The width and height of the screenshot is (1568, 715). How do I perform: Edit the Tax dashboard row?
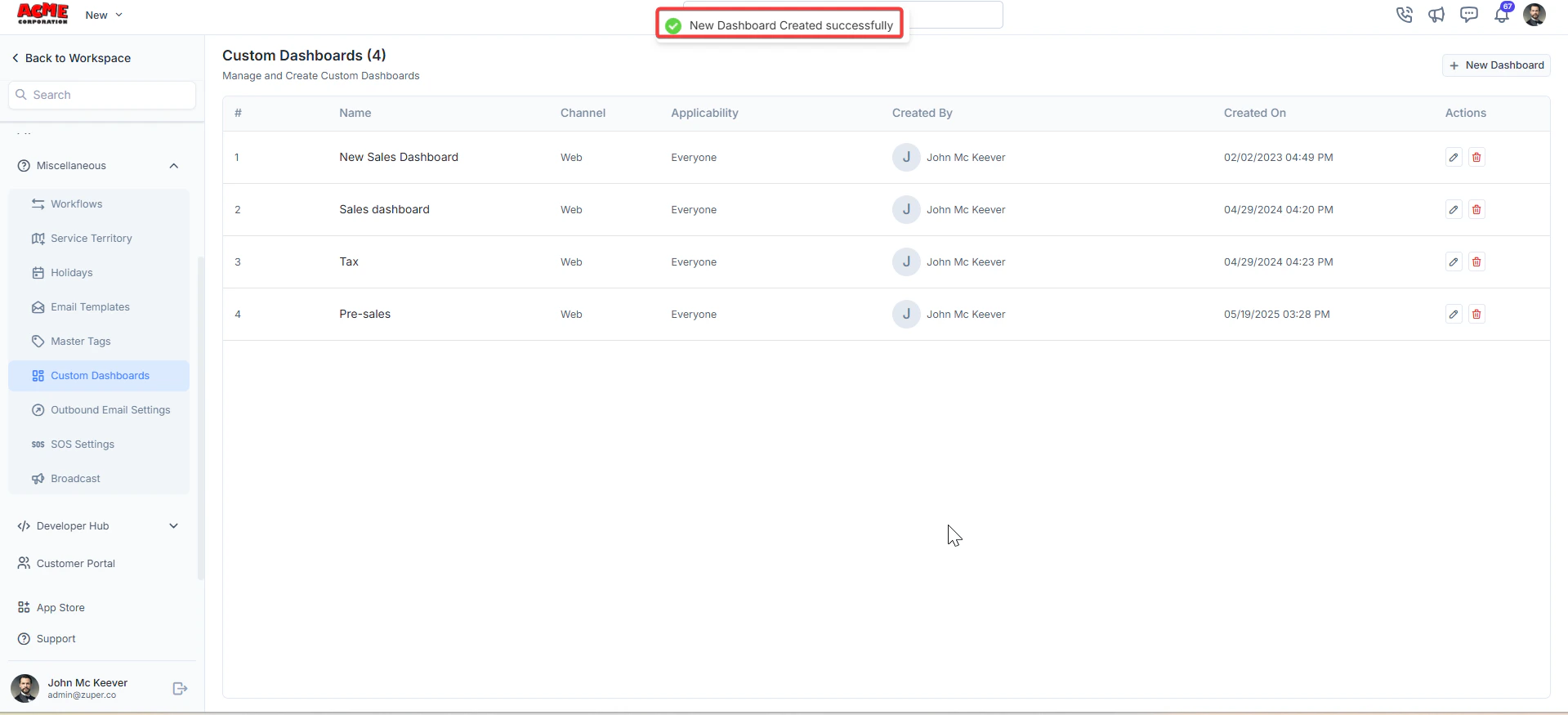pos(1454,261)
